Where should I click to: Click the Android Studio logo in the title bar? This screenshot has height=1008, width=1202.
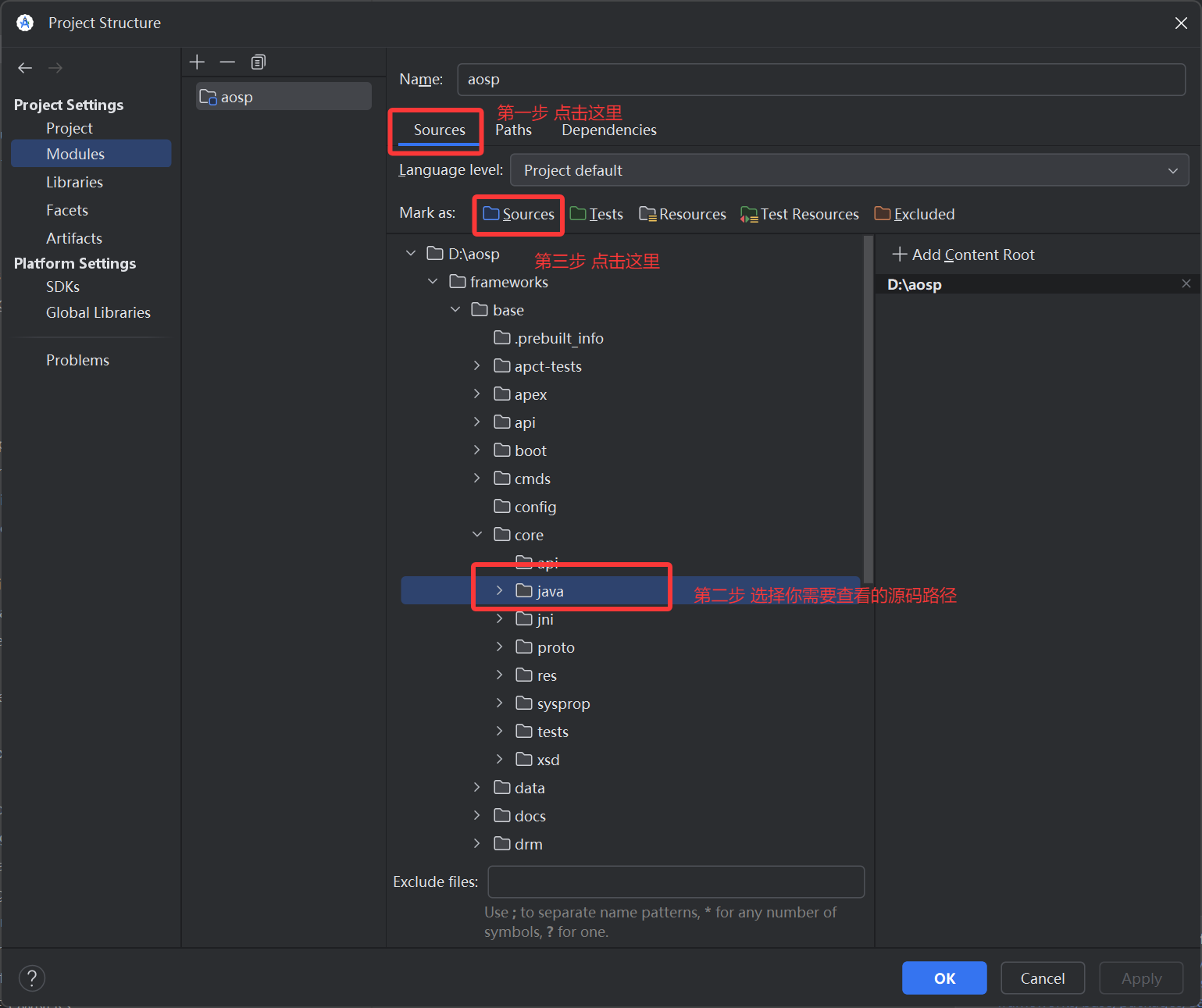(x=25, y=23)
